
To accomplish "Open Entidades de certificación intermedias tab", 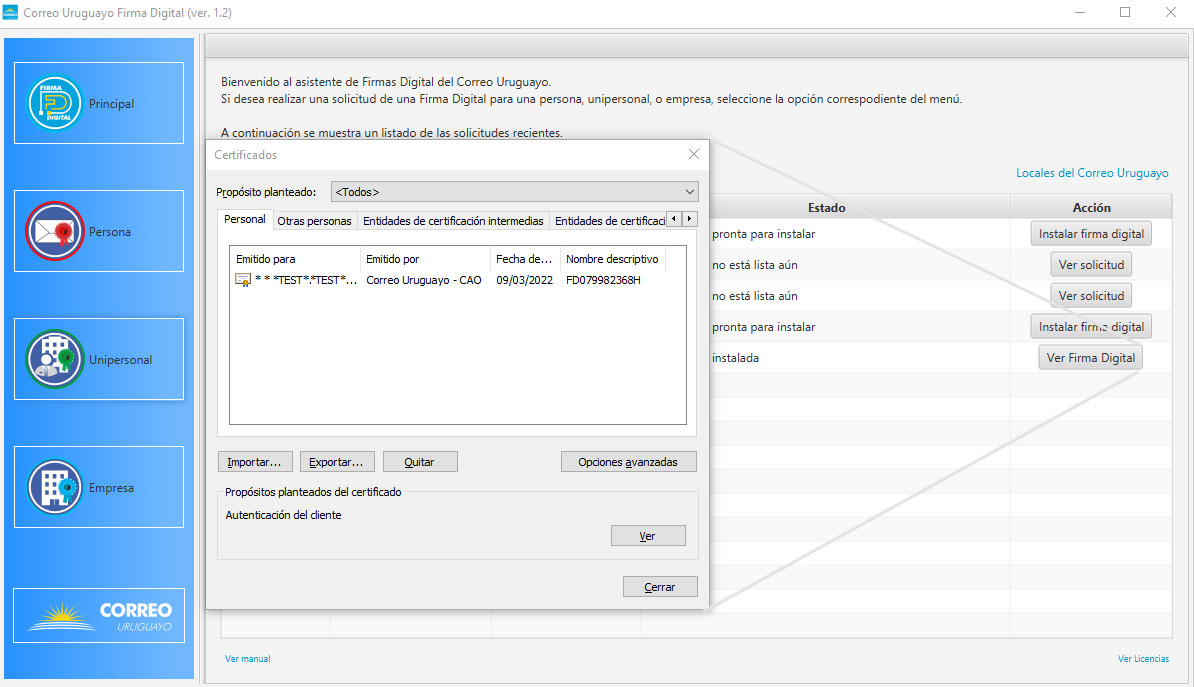I will click(x=453, y=221).
